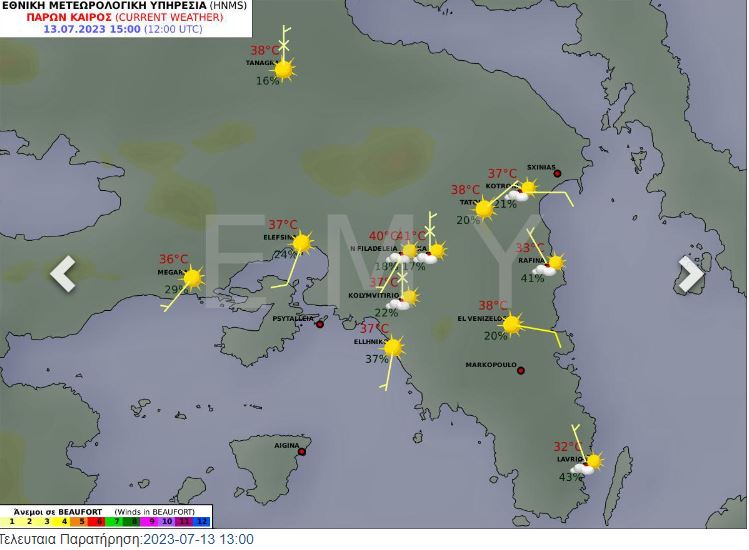Image resolution: width=749 pixels, height=550 pixels.
Task: Click the blue Beaufort 12 legend swatch
Action: (x=202, y=521)
